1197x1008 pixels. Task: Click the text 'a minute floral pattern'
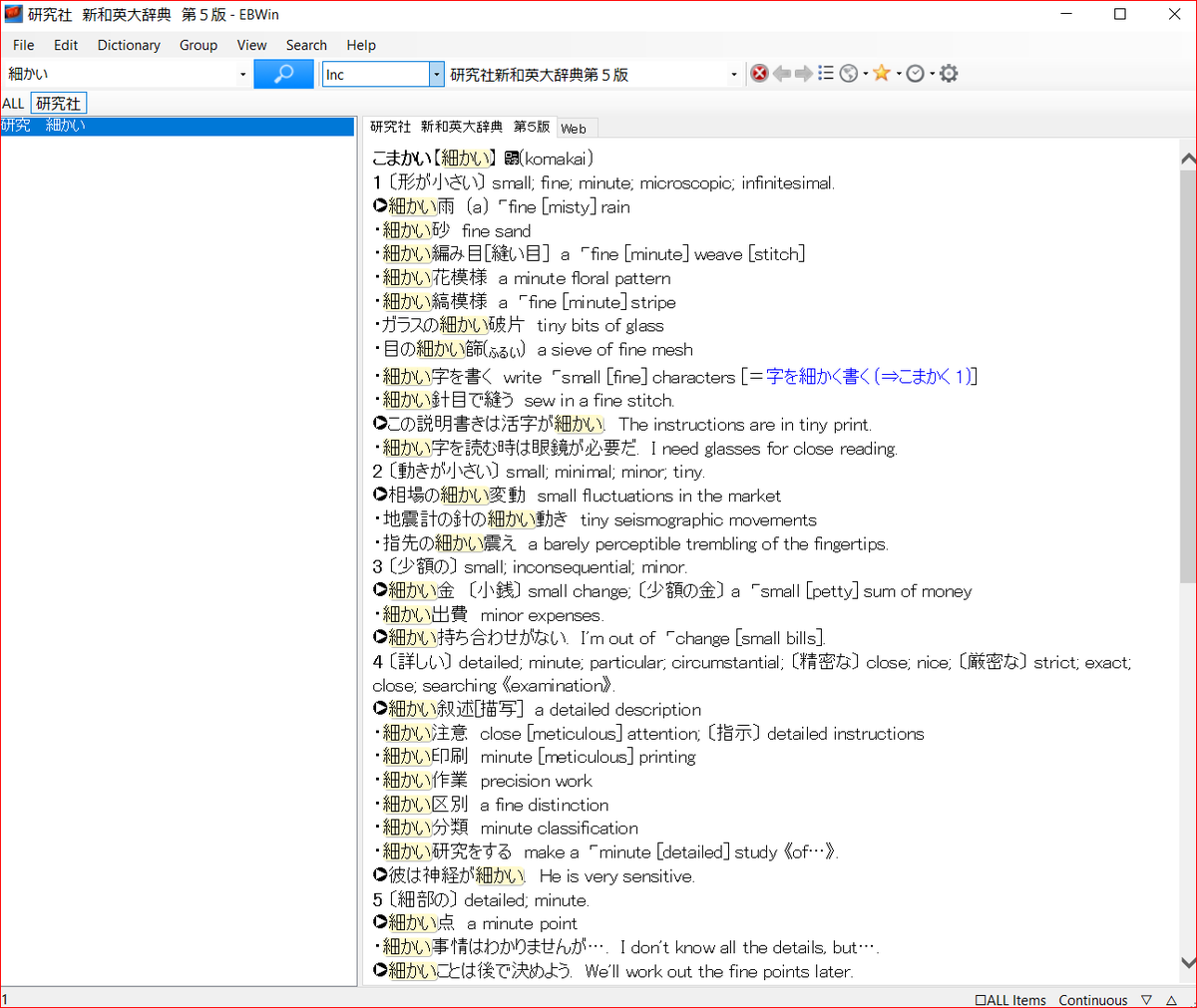585,279
